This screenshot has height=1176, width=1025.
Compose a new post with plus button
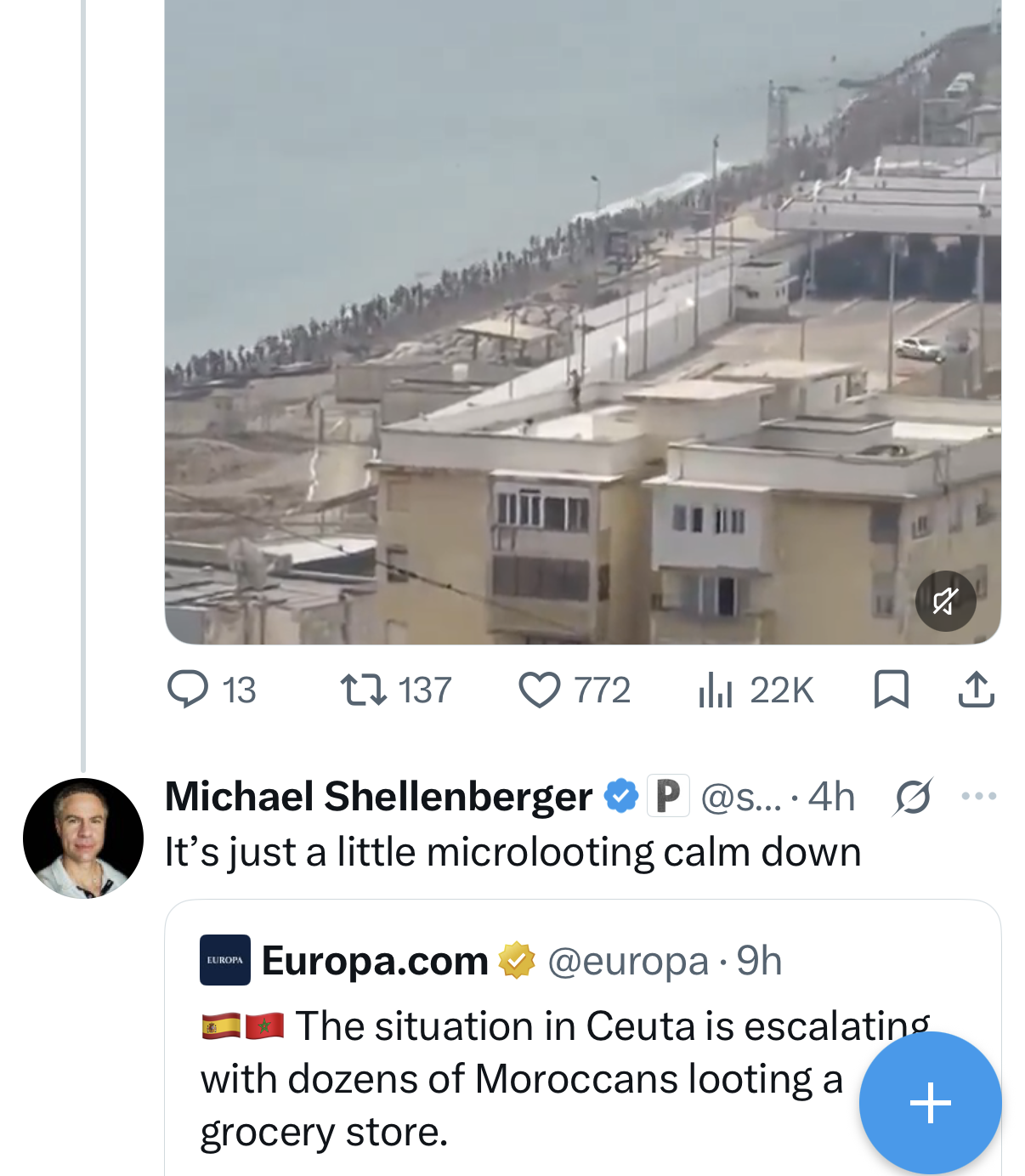pos(931,1103)
